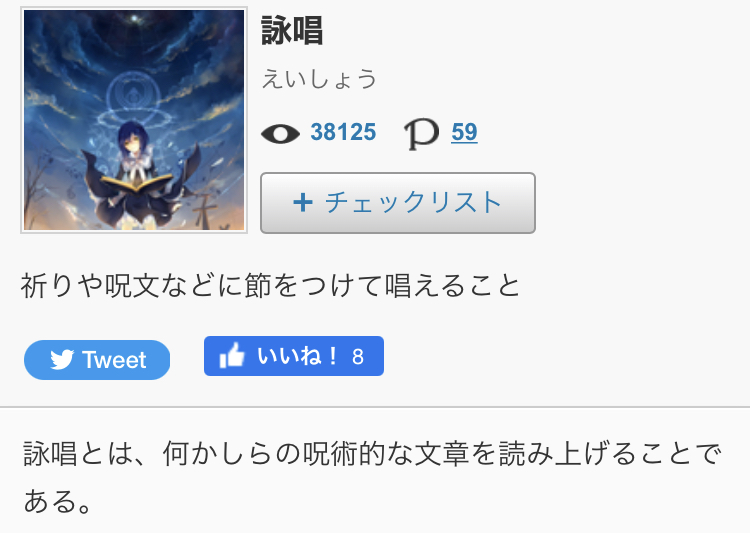Click the plus icon on チェックリスト button

303,203
